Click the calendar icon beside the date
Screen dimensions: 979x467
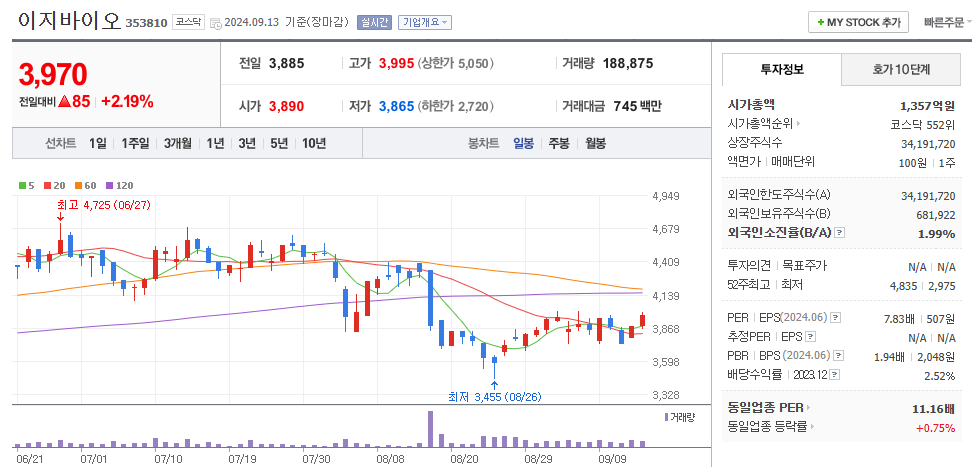[215, 23]
